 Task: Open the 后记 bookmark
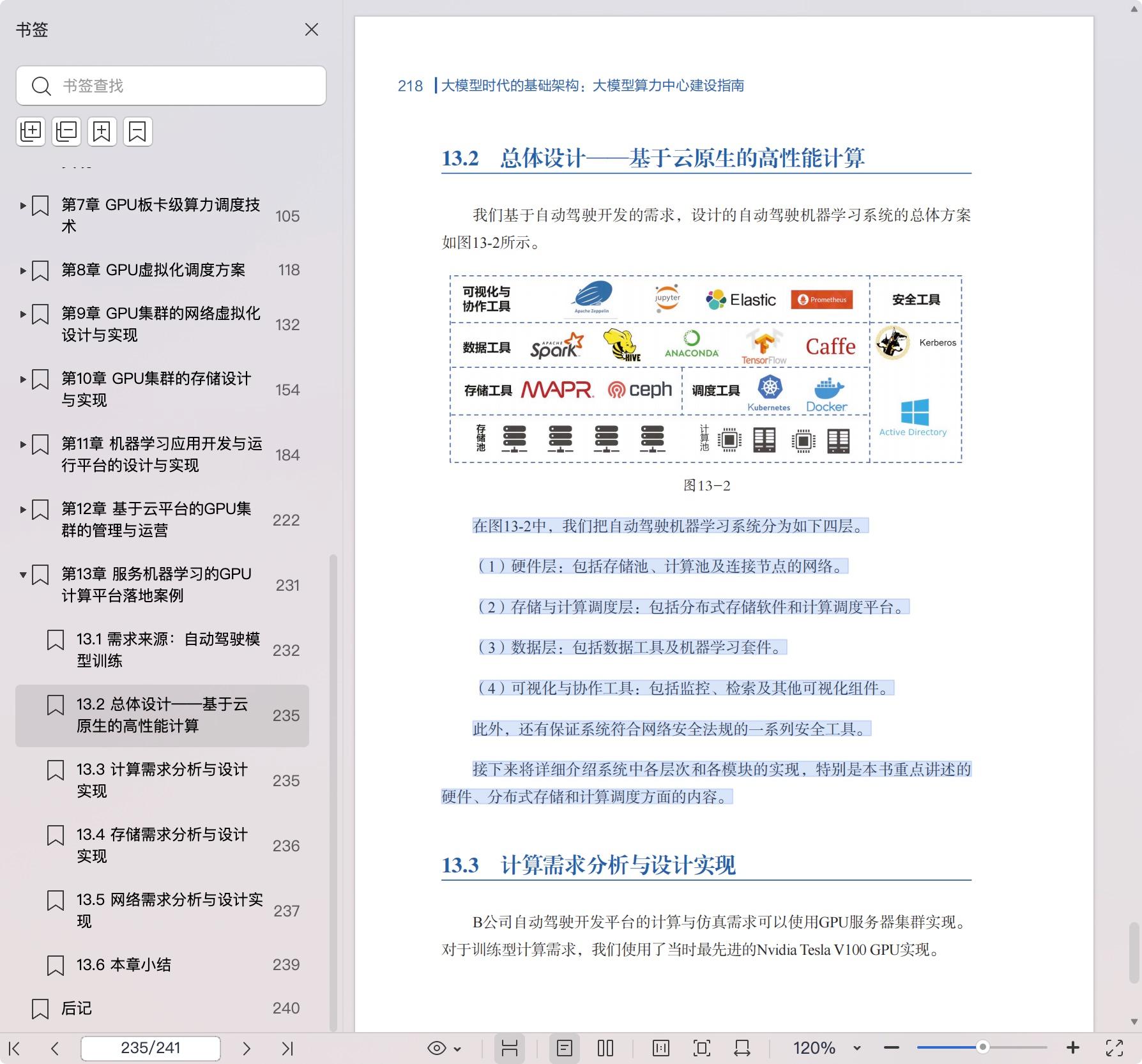pos(77,1008)
